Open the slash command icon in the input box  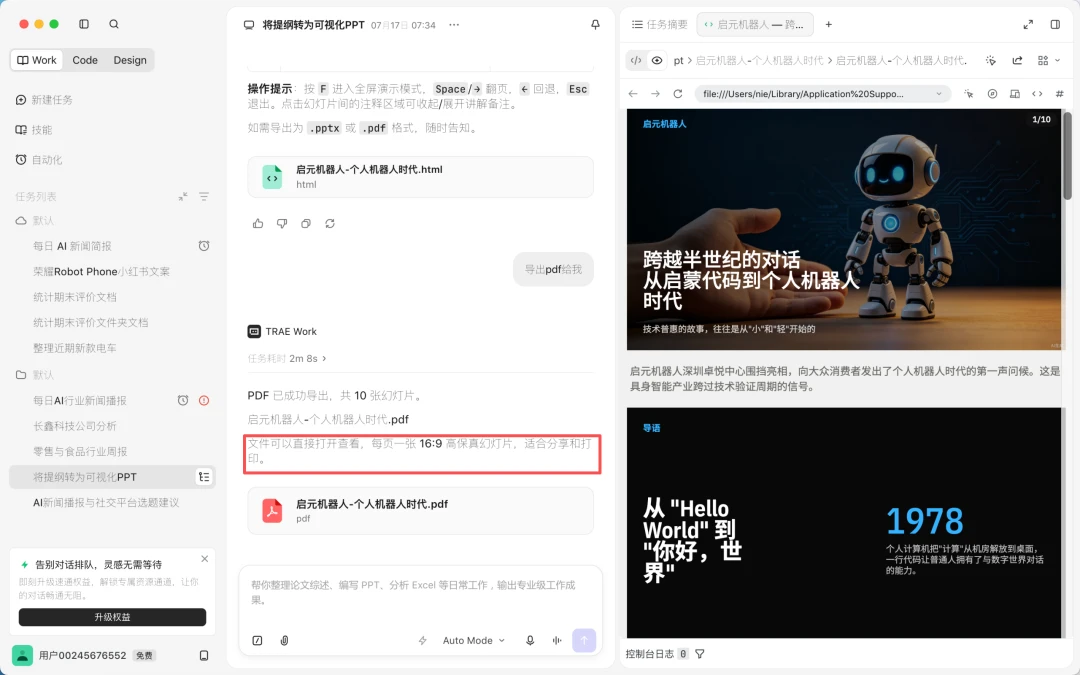257,640
